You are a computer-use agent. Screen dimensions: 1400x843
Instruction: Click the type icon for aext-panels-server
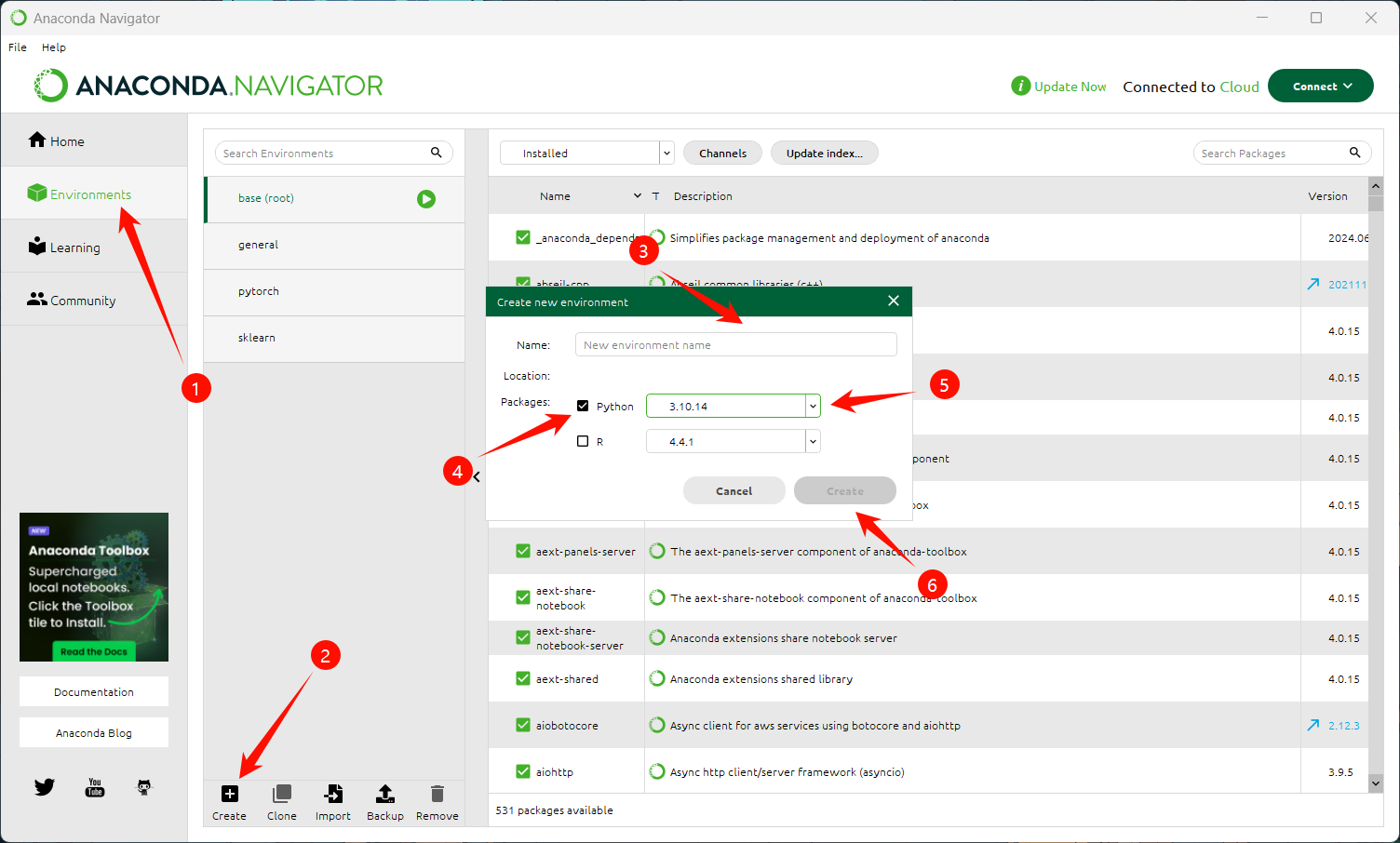coord(657,551)
